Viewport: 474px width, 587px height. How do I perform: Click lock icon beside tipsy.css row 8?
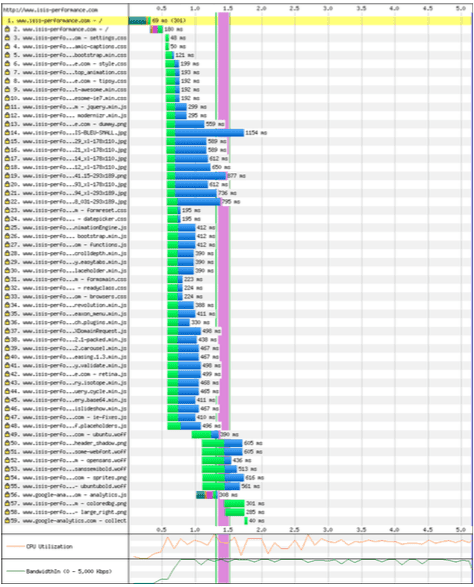7,81
